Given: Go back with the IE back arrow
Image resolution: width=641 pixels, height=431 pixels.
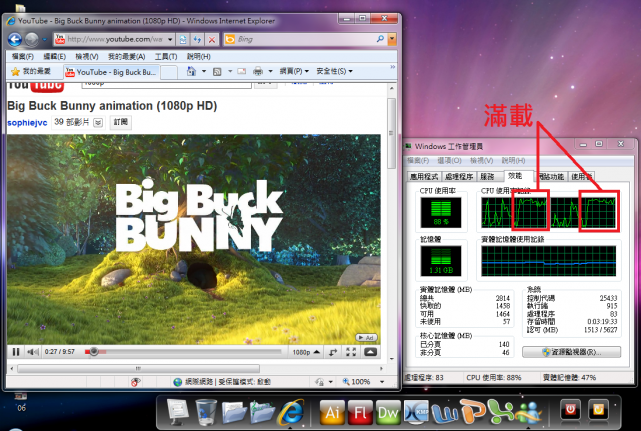Looking at the screenshot, I should pos(15,40).
